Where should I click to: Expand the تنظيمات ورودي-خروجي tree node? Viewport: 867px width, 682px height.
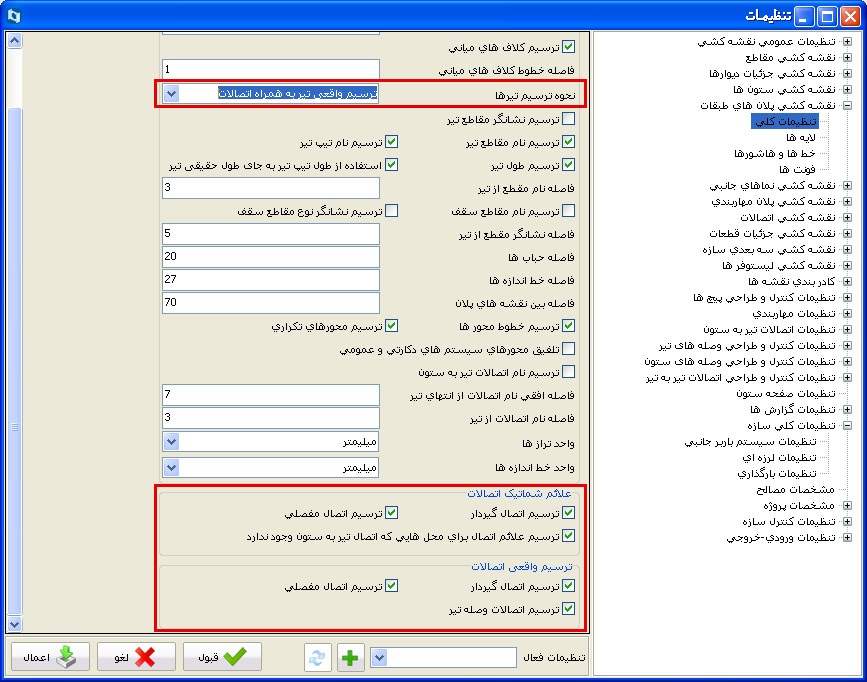847,537
